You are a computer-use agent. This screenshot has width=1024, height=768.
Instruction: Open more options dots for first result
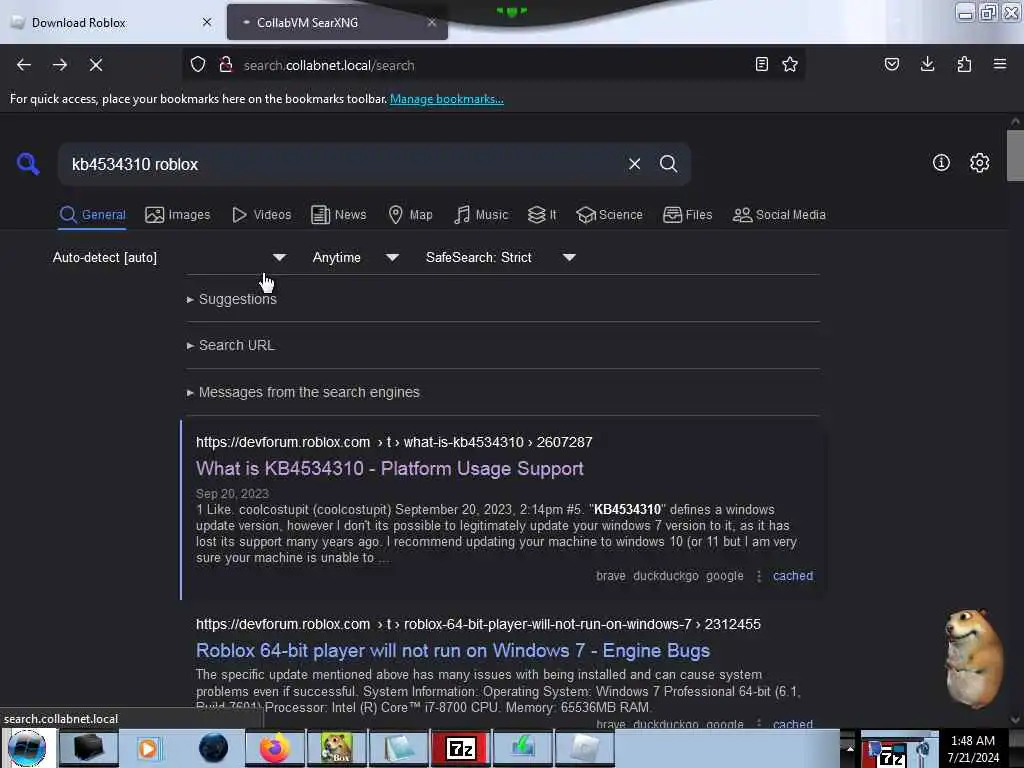click(758, 576)
